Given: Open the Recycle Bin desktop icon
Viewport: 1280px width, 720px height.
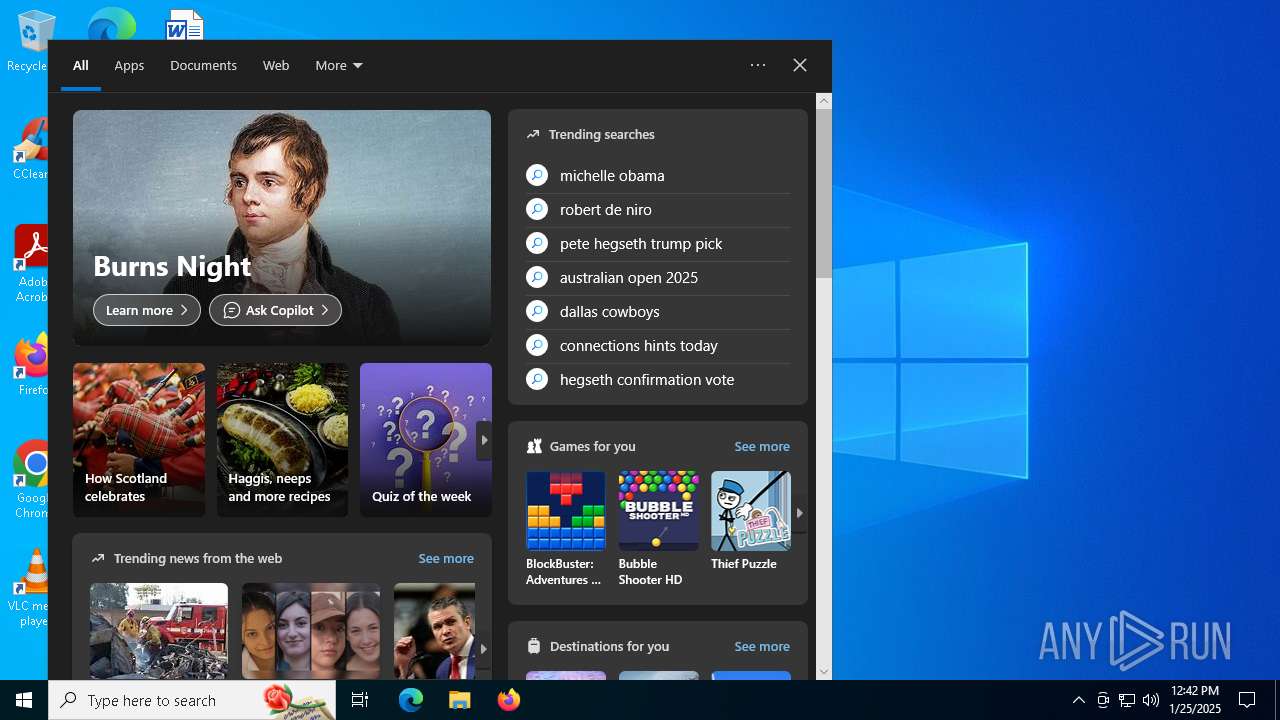Looking at the screenshot, I should [x=30, y=40].
